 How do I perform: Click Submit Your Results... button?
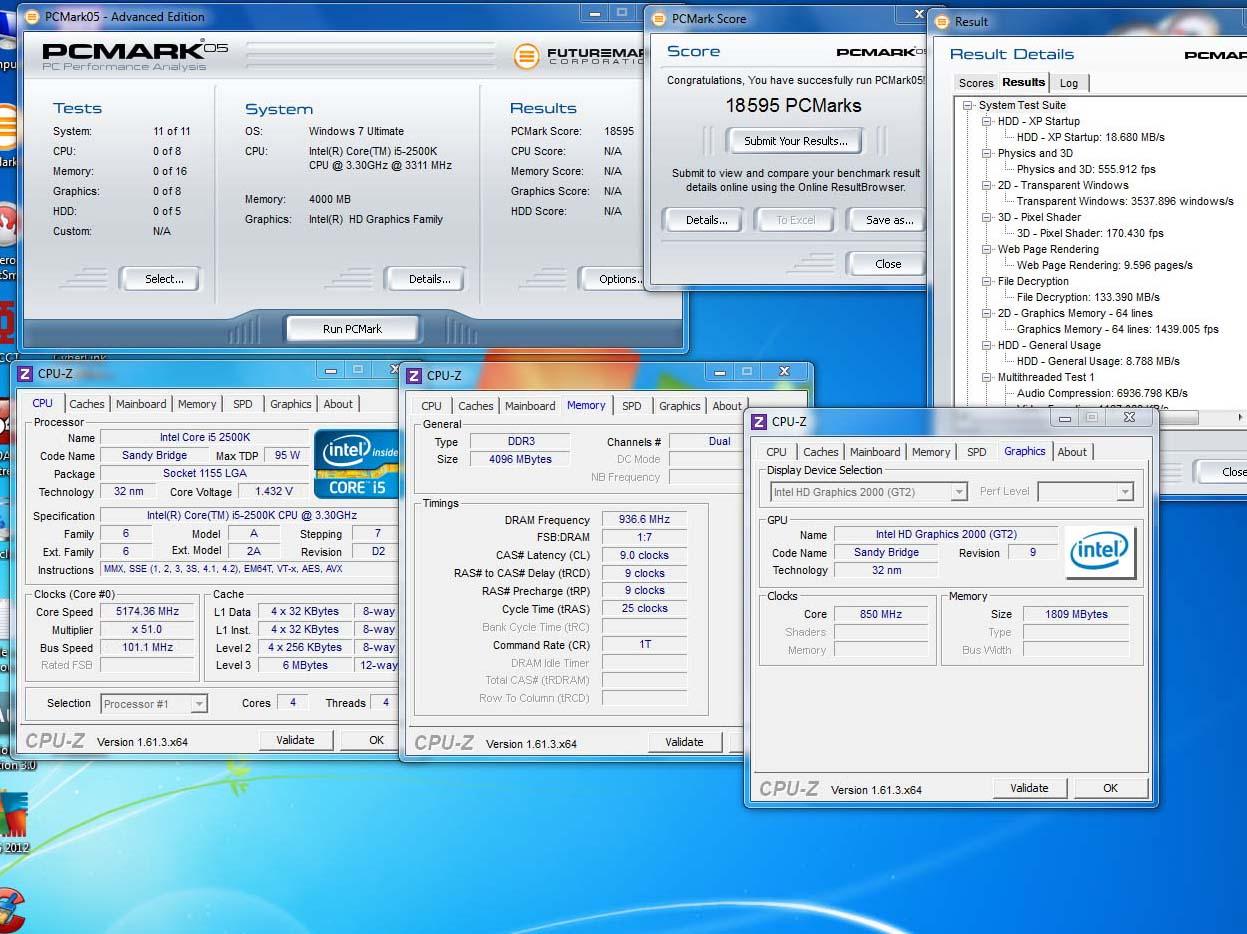795,141
